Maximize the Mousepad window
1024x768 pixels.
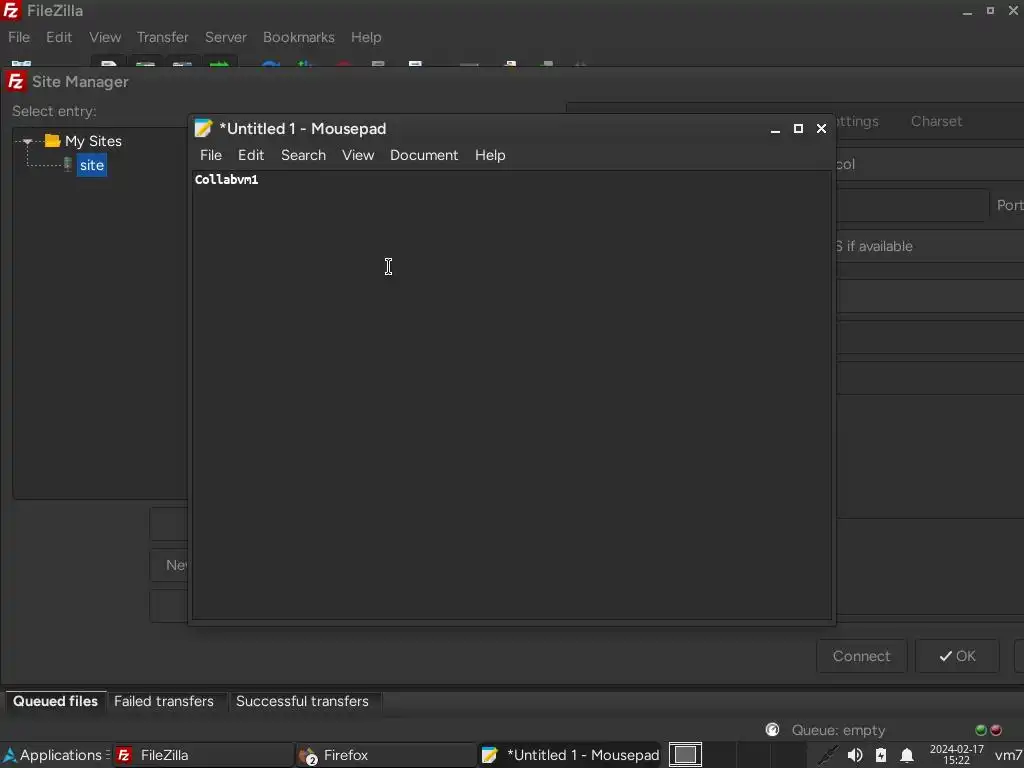[x=798, y=129]
